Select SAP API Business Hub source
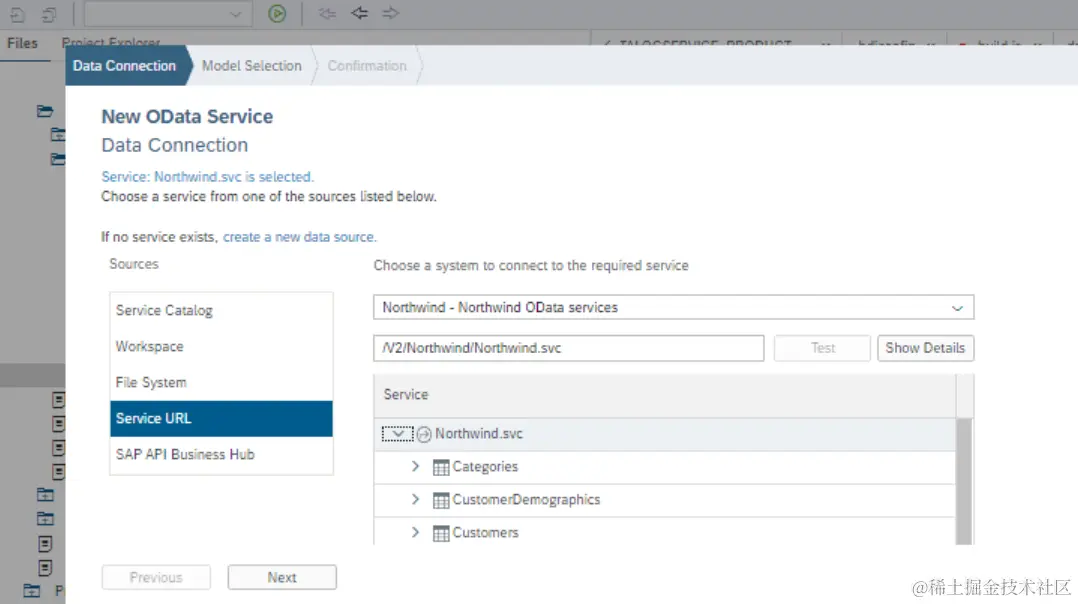 click(221, 454)
